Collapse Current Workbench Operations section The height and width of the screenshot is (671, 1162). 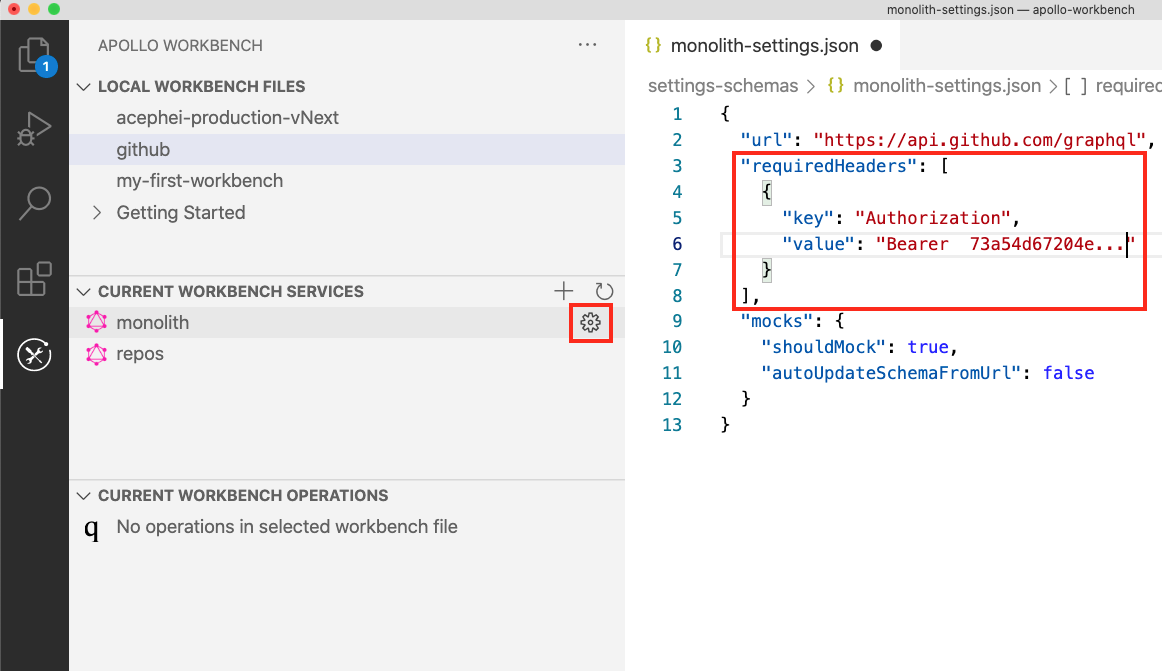(x=84, y=495)
